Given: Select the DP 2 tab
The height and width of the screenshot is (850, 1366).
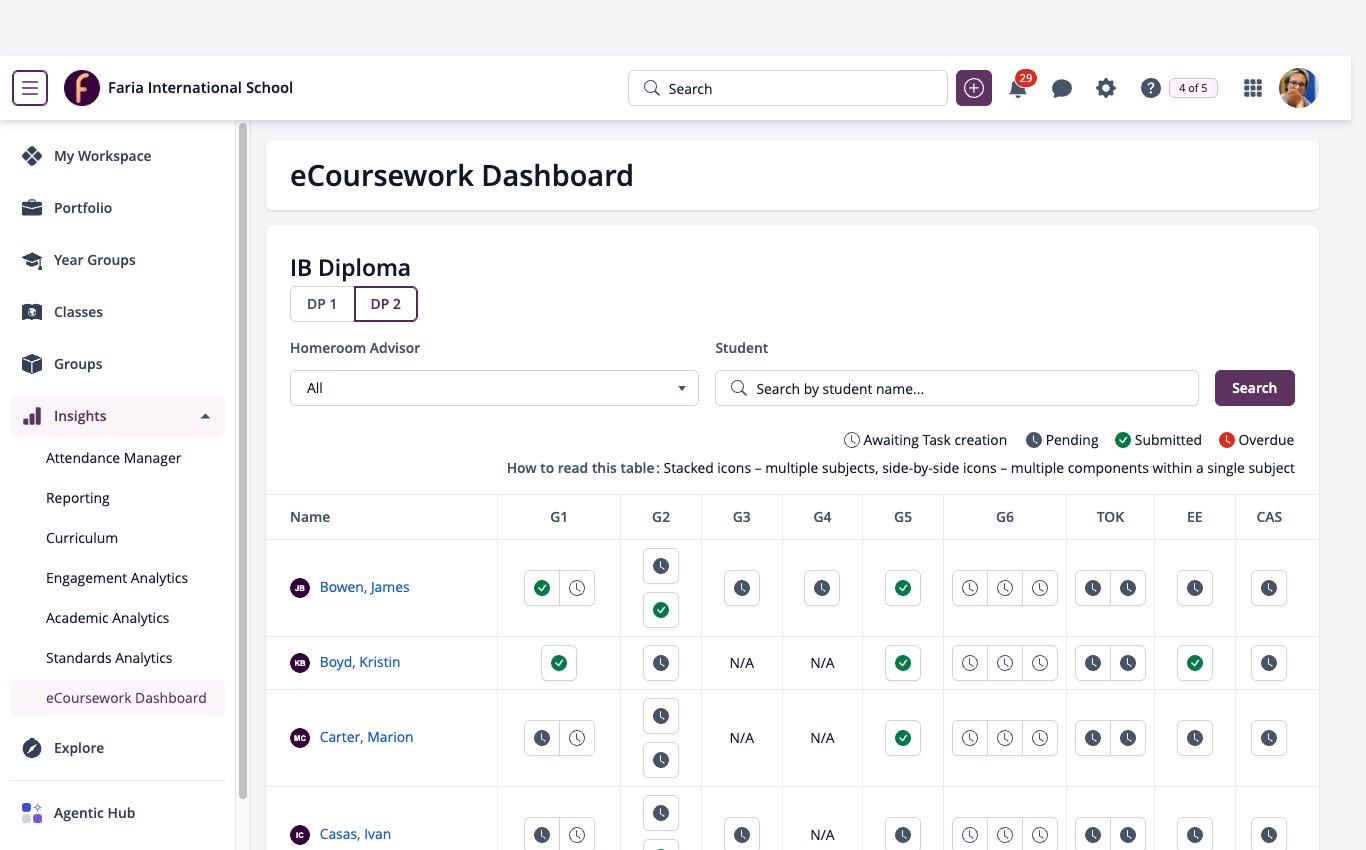Looking at the screenshot, I should (386, 304).
